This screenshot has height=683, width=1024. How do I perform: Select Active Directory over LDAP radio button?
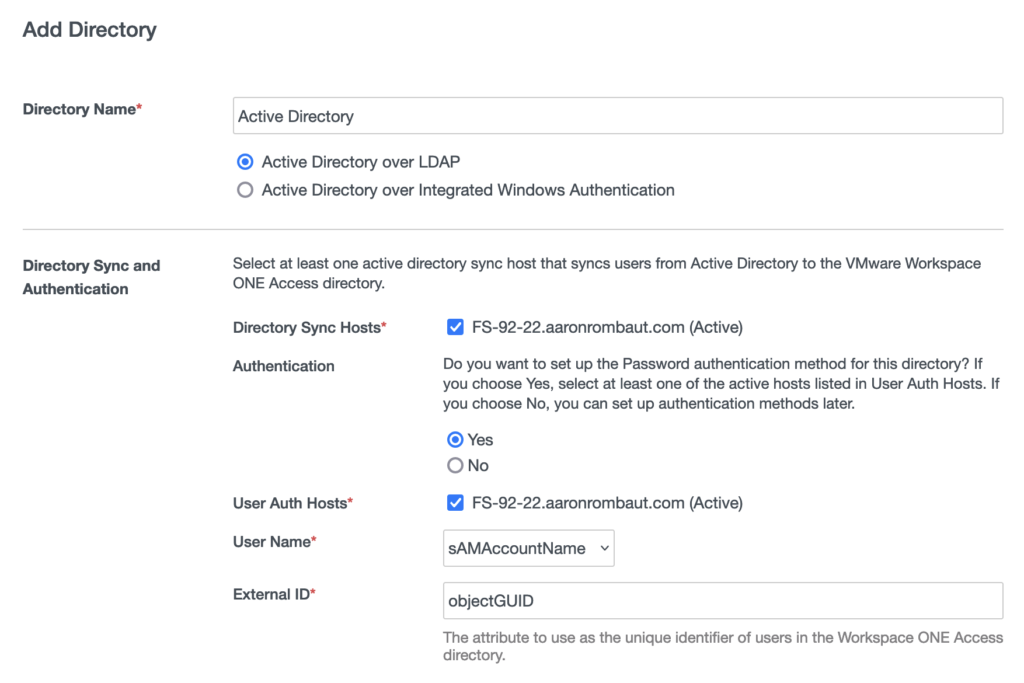245,162
